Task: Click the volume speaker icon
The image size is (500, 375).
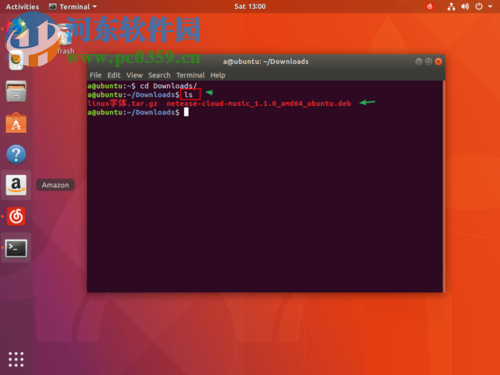Action: coord(465,7)
